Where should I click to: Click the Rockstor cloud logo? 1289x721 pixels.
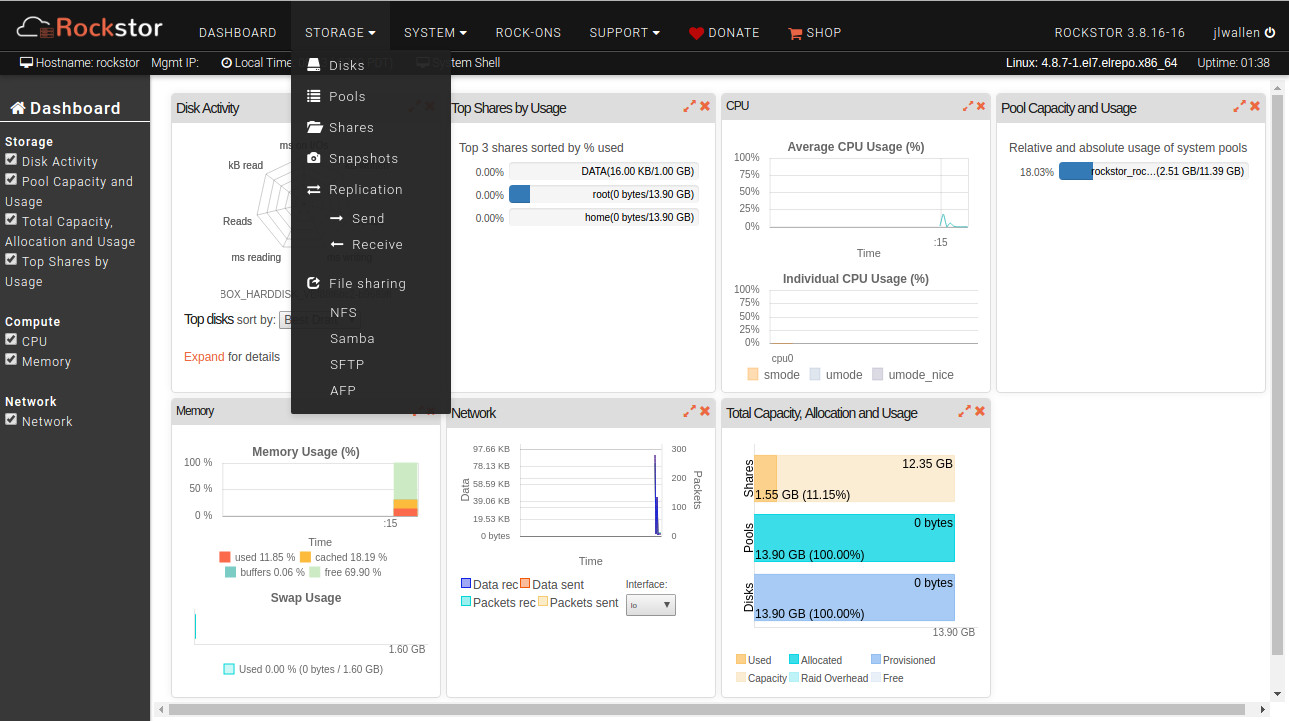point(89,26)
